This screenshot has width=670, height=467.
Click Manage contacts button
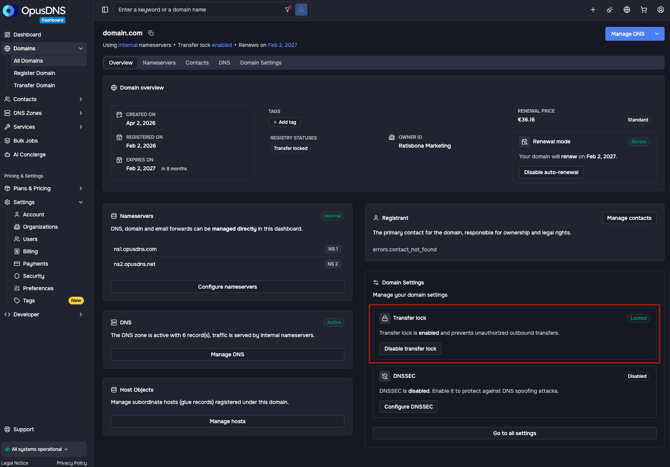(629, 218)
